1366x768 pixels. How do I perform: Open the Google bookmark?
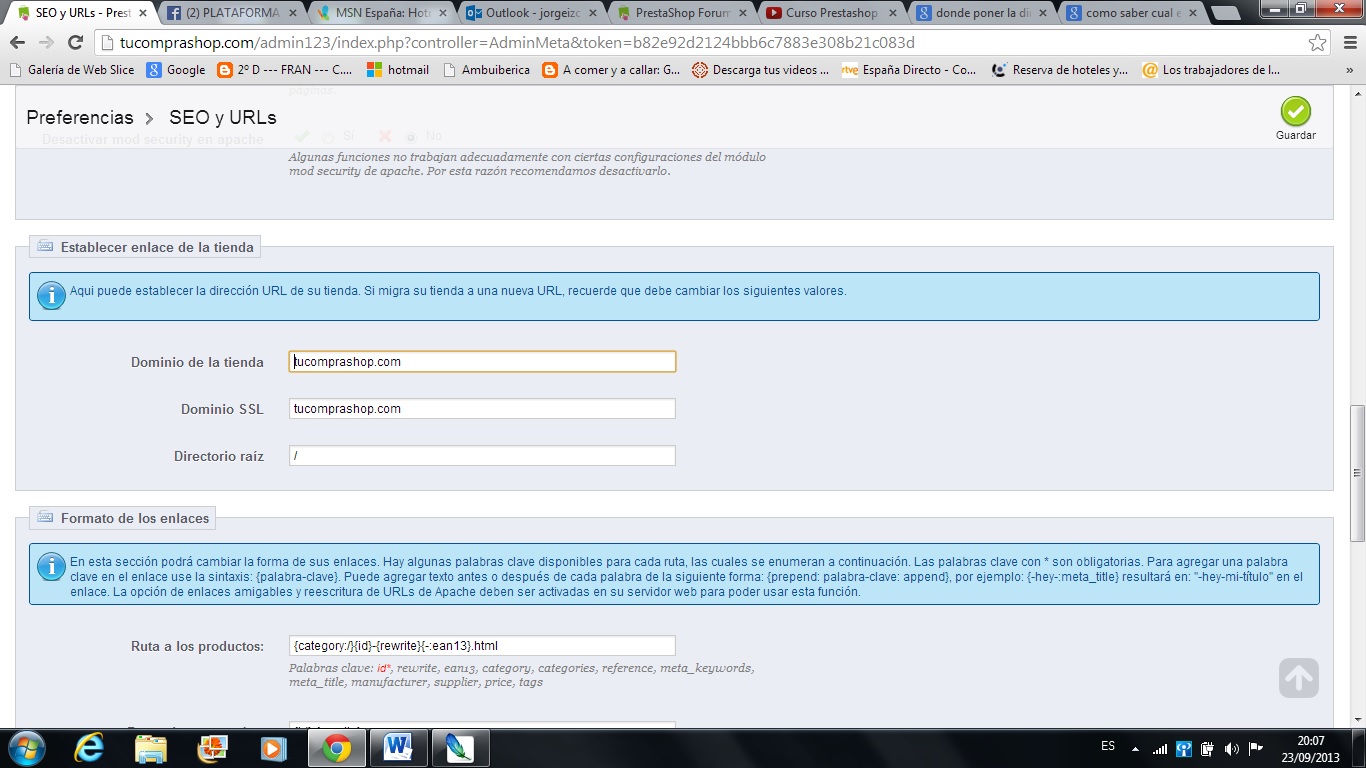click(176, 70)
